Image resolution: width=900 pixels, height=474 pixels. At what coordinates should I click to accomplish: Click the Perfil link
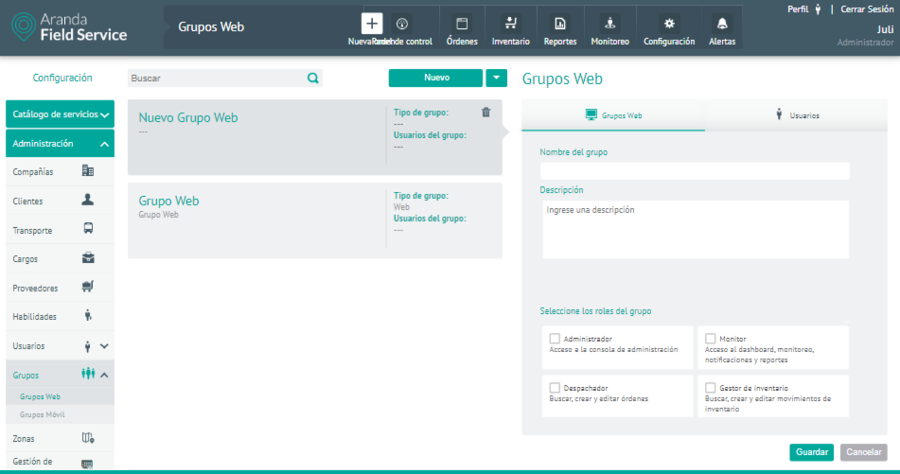(x=798, y=9)
